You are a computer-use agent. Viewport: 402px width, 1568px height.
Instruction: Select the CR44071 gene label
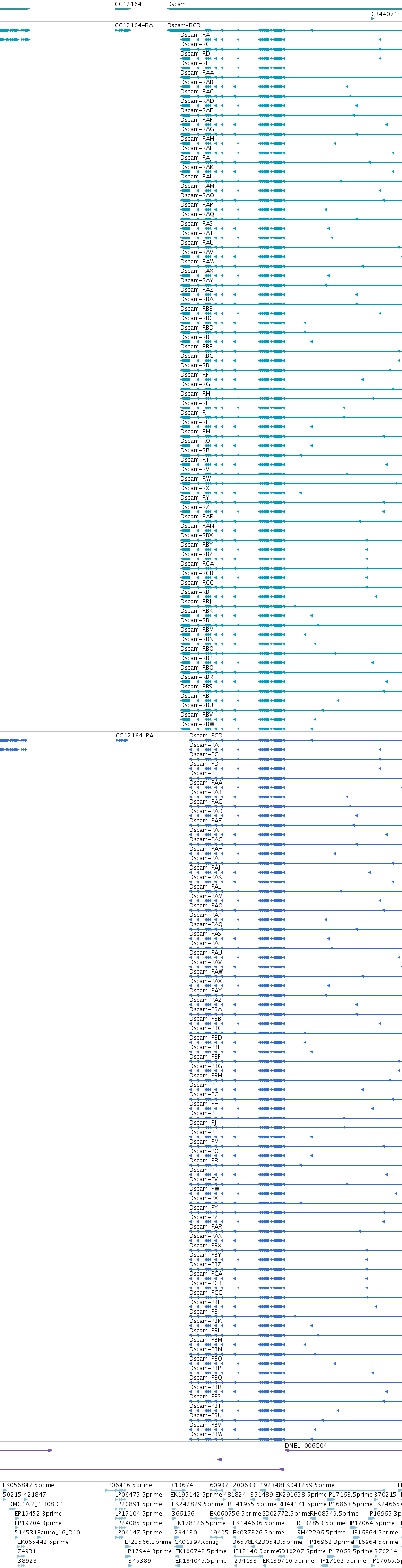385,14
